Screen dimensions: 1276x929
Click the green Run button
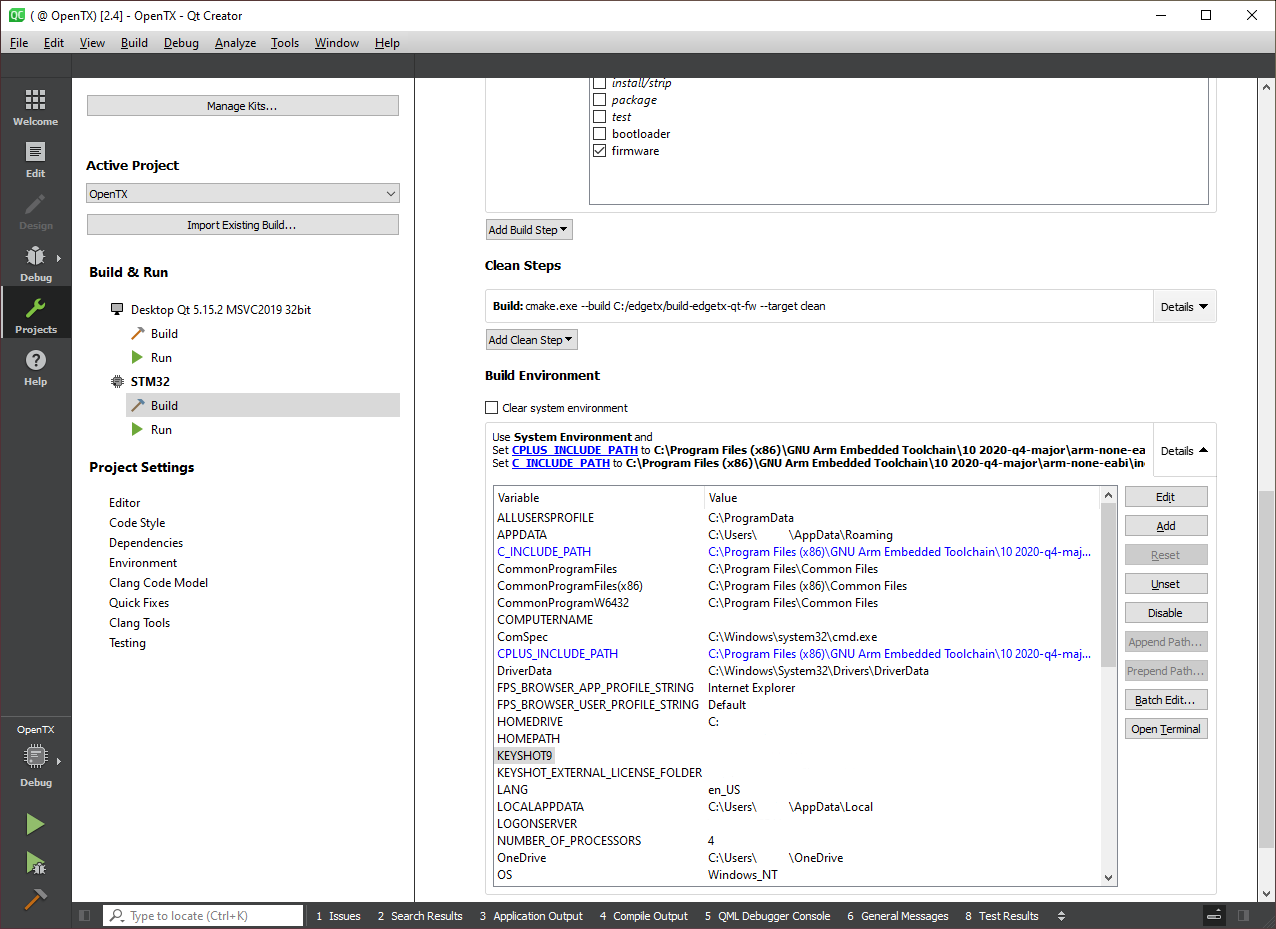pyautogui.click(x=35, y=824)
